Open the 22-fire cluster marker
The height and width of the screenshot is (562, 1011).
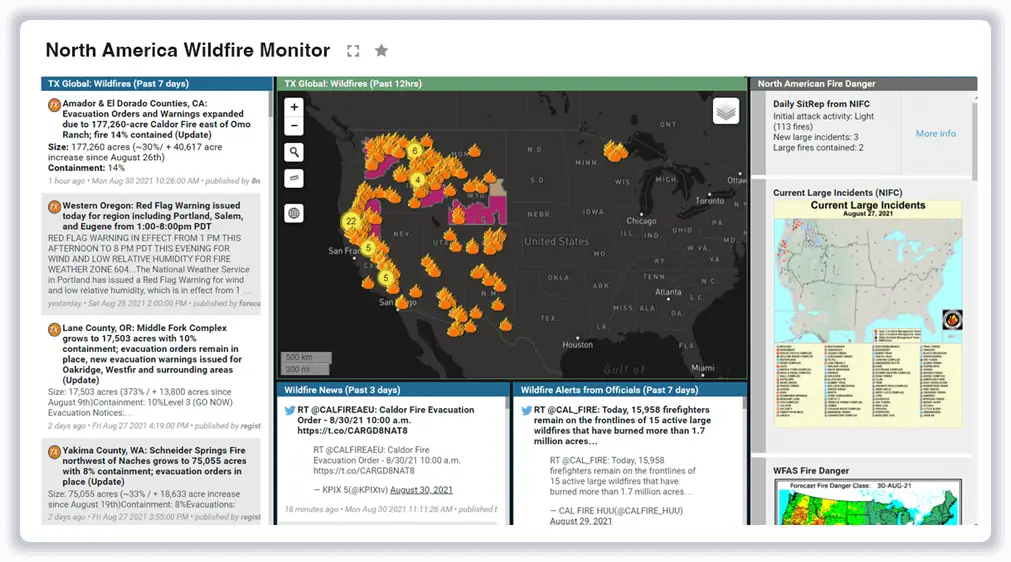click(351, 222)
